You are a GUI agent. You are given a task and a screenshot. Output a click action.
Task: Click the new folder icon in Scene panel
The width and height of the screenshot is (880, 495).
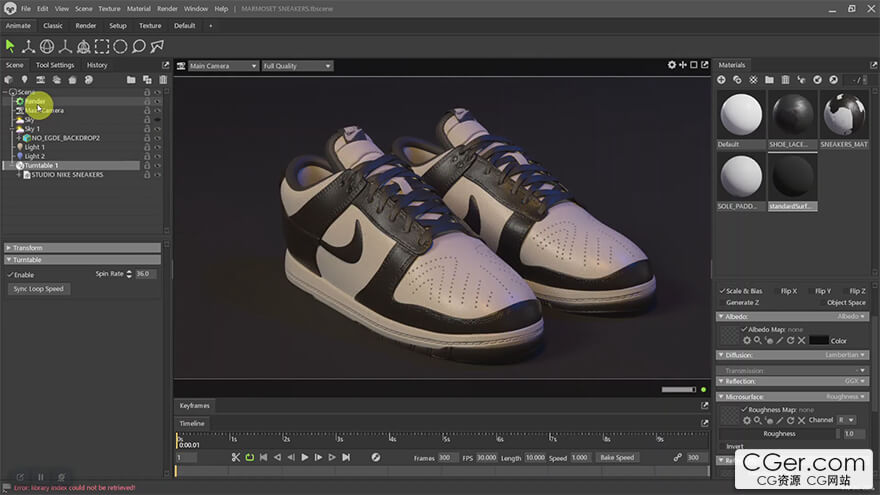130,79
